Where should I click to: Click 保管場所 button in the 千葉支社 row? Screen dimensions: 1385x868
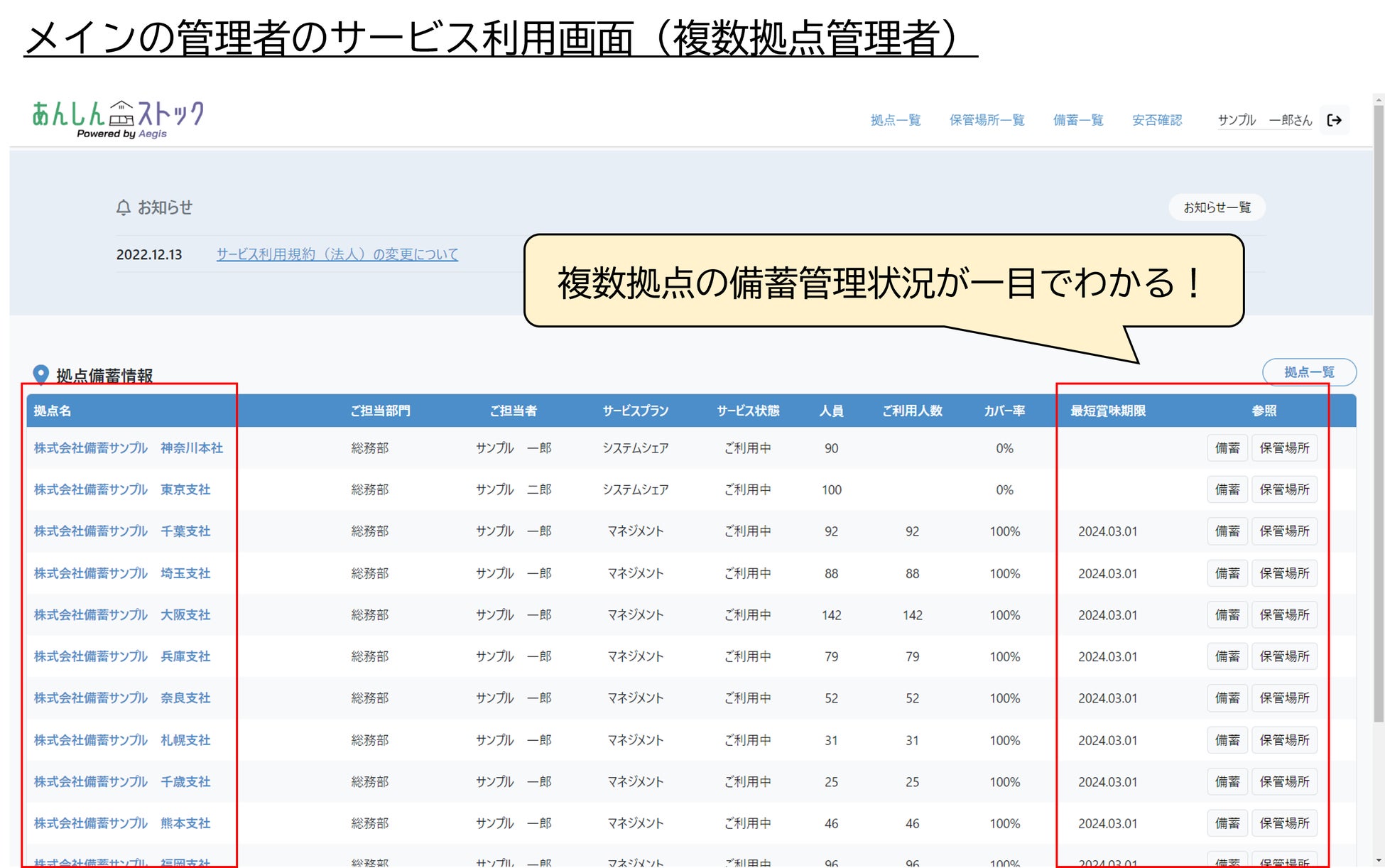pyautogui.click(x=1283, y=531)
